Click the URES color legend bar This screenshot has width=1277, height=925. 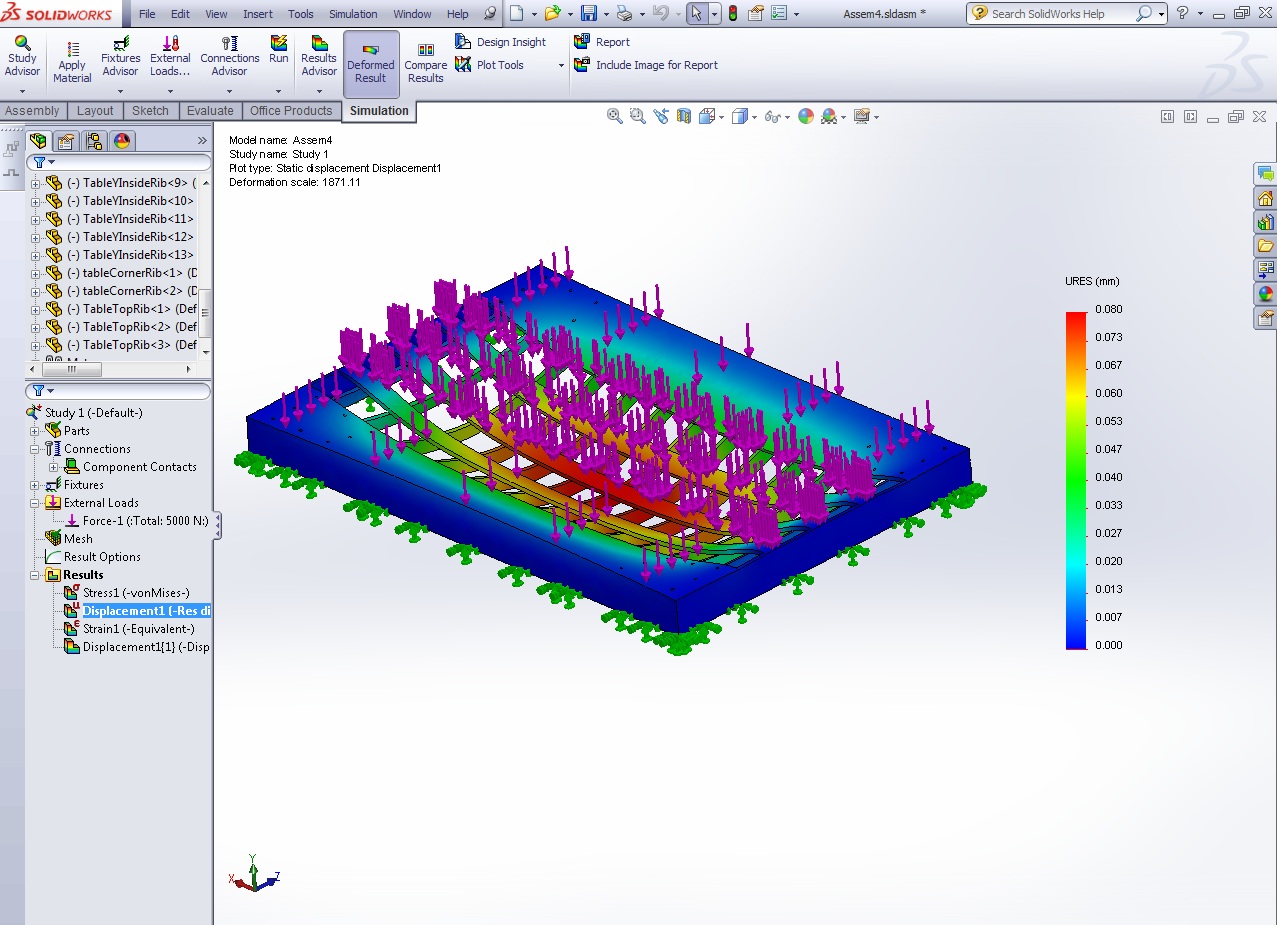pos(1076,480)
